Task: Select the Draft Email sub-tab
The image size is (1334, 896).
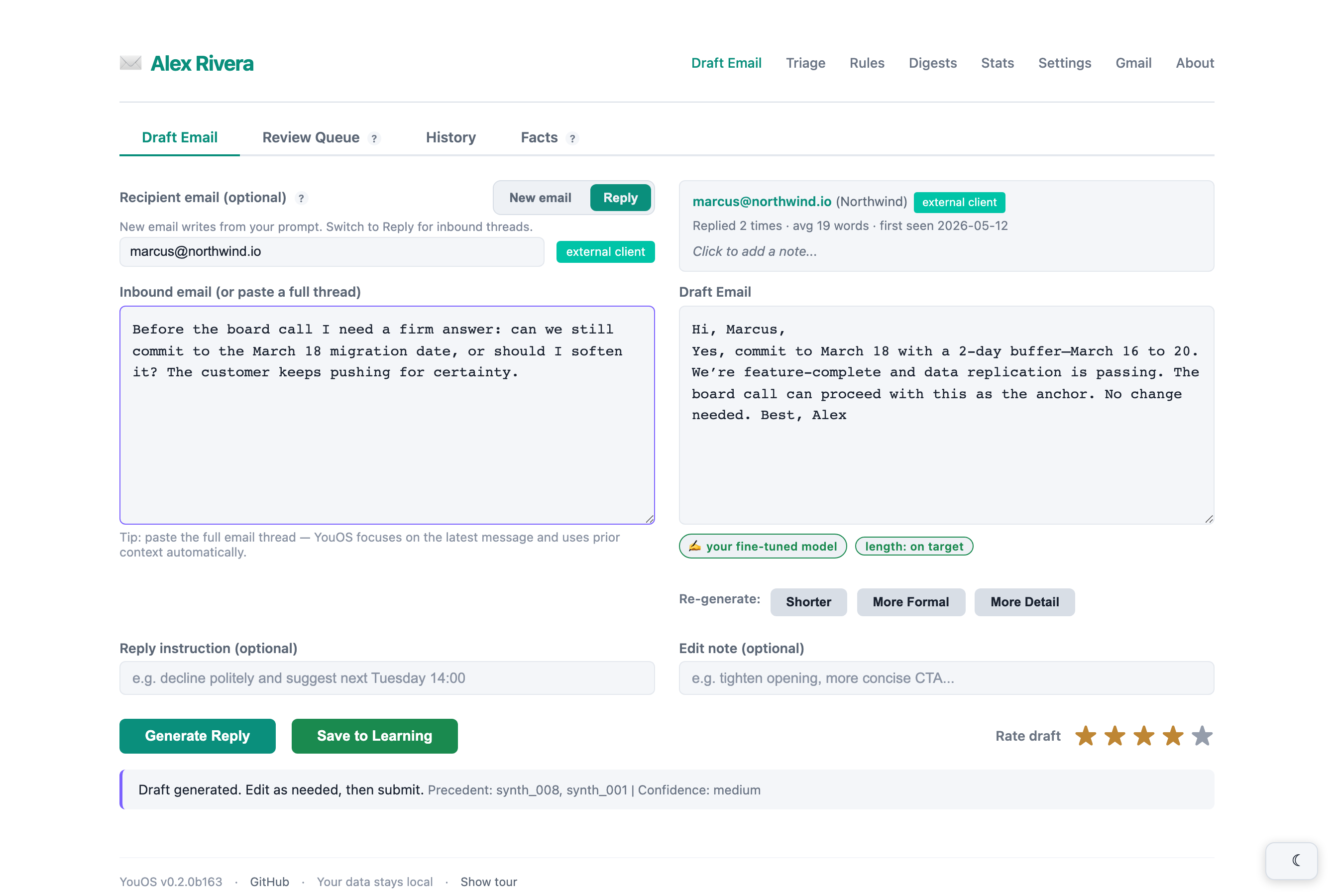Action: tap(179, 138)
